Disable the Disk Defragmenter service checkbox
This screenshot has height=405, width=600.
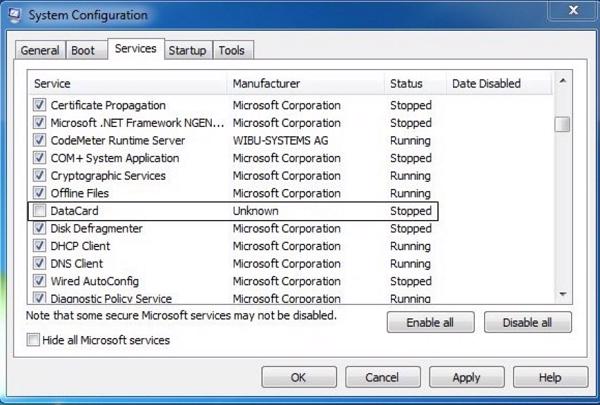point(40,229)
